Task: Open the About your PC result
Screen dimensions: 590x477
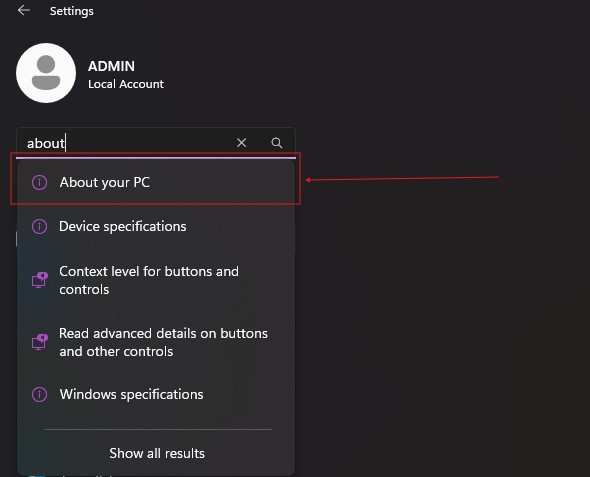Action: point(156,182)
